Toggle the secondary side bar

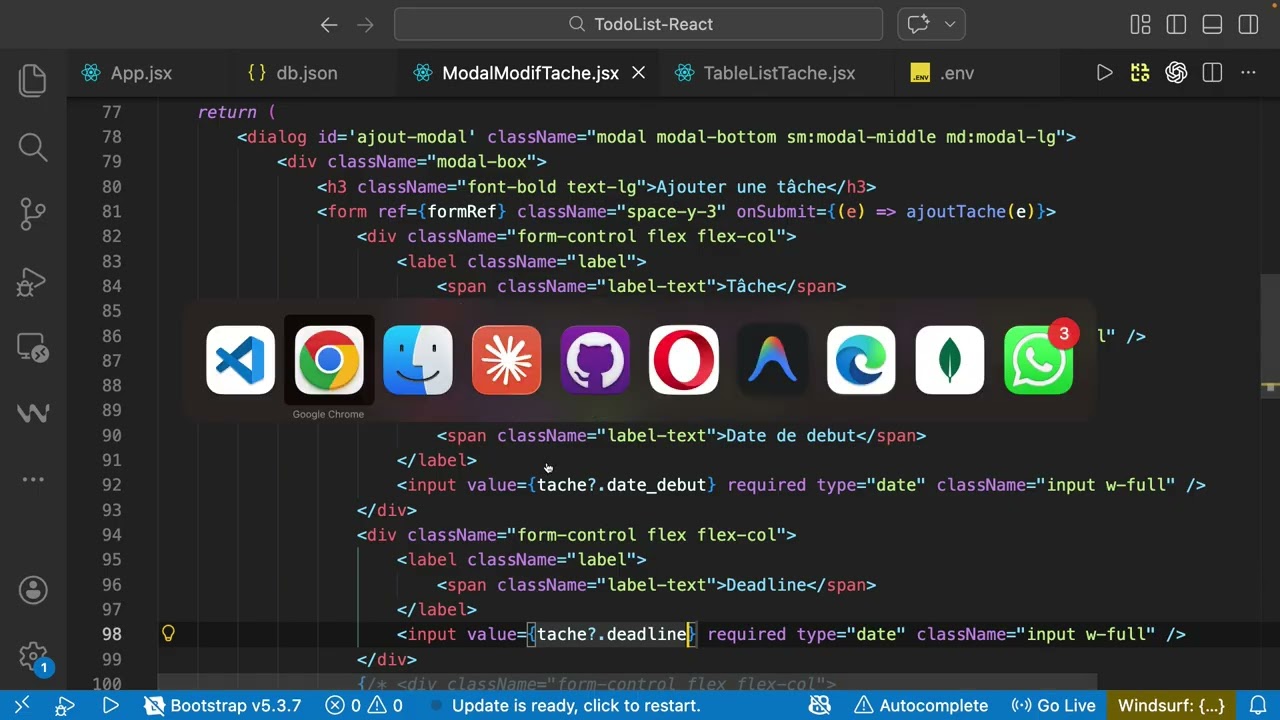click(x=1248, y=25)
